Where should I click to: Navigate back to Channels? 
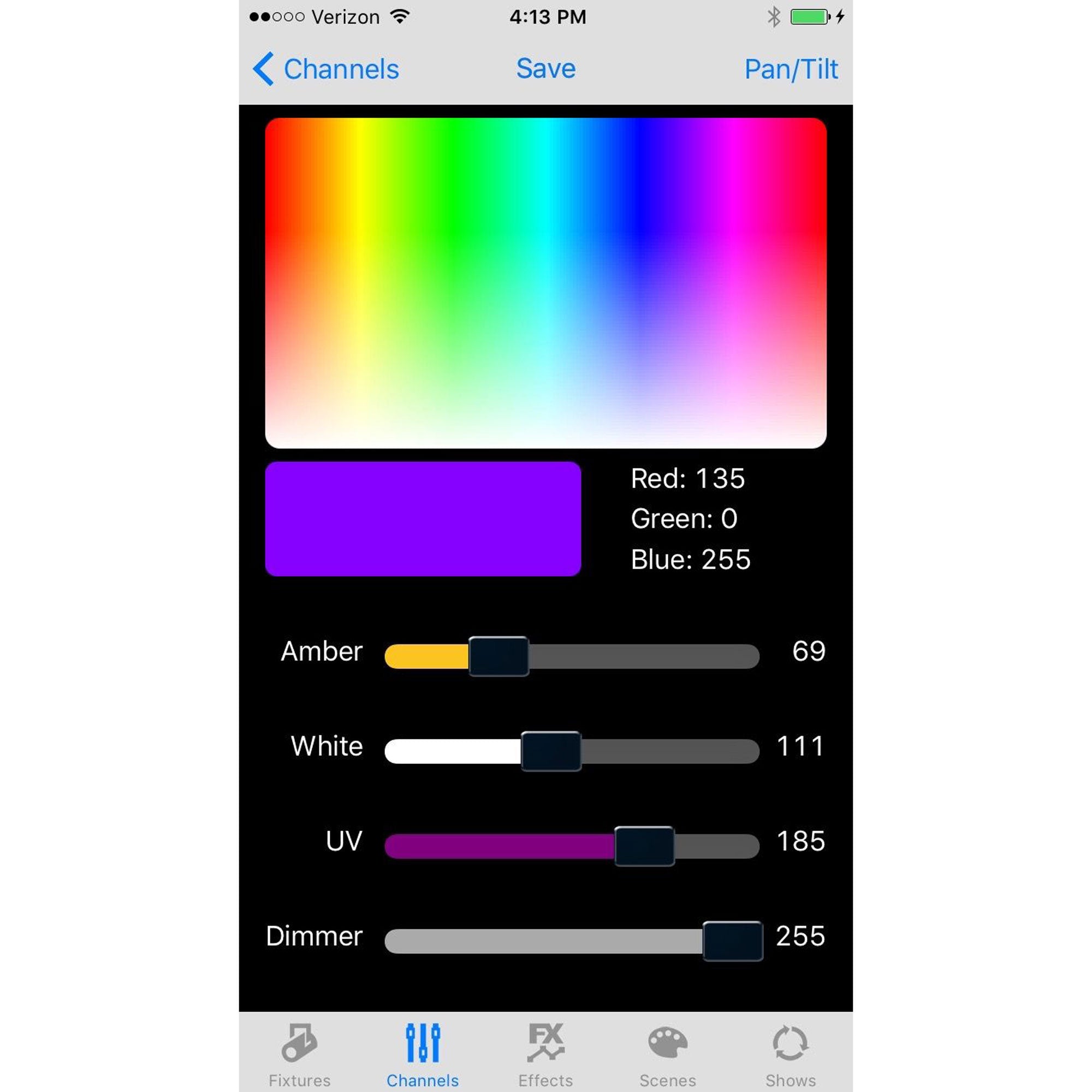tap(320, 68)
